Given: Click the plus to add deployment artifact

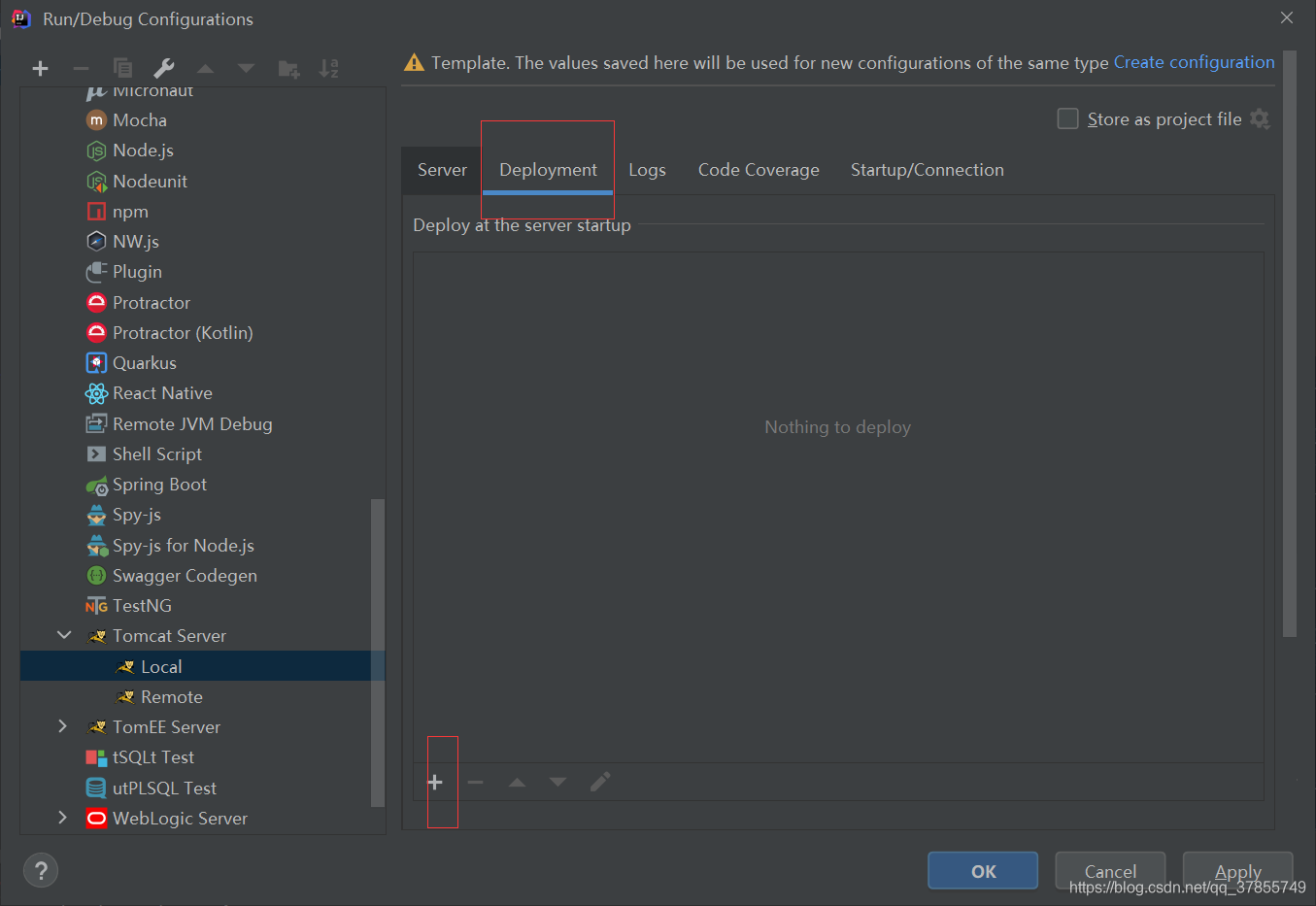Looking at the screenshot, I should coord(435,782).
